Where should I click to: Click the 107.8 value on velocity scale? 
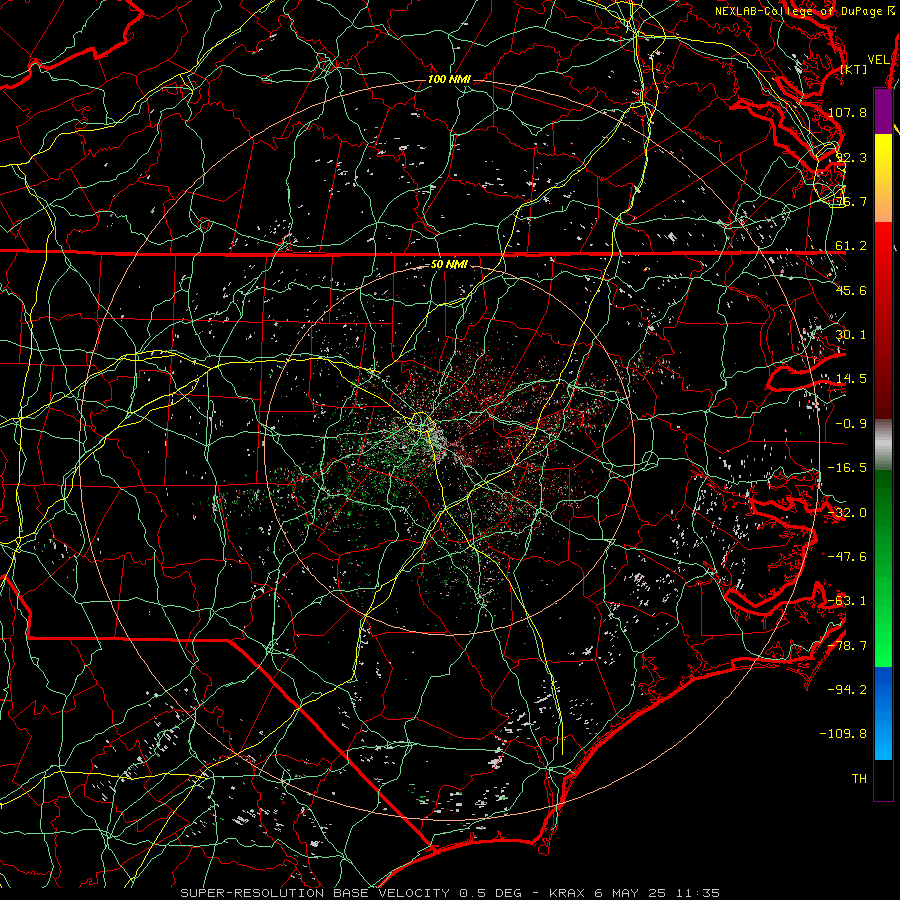[848, 112]
